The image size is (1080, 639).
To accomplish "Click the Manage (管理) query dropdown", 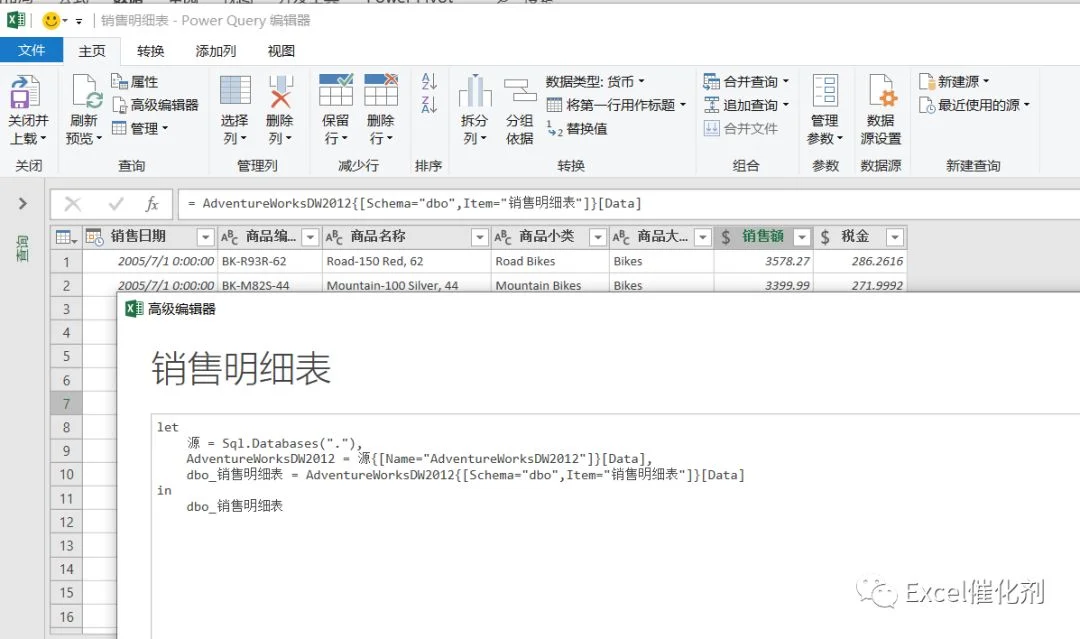I will (x=141, y=128).
